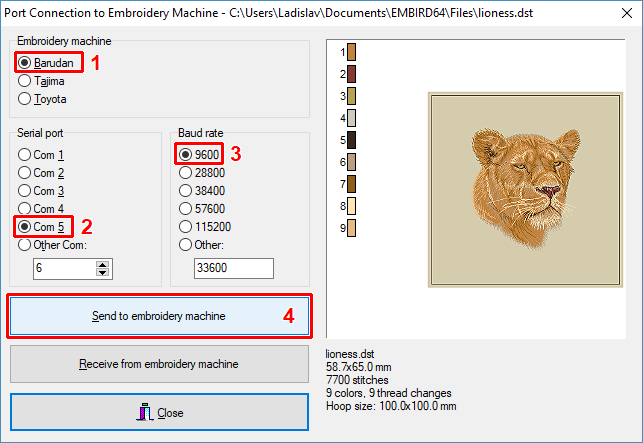The width and height of the screenshot is (643, 443).
Task: Send design to embroidery machine
Action: 160,316
